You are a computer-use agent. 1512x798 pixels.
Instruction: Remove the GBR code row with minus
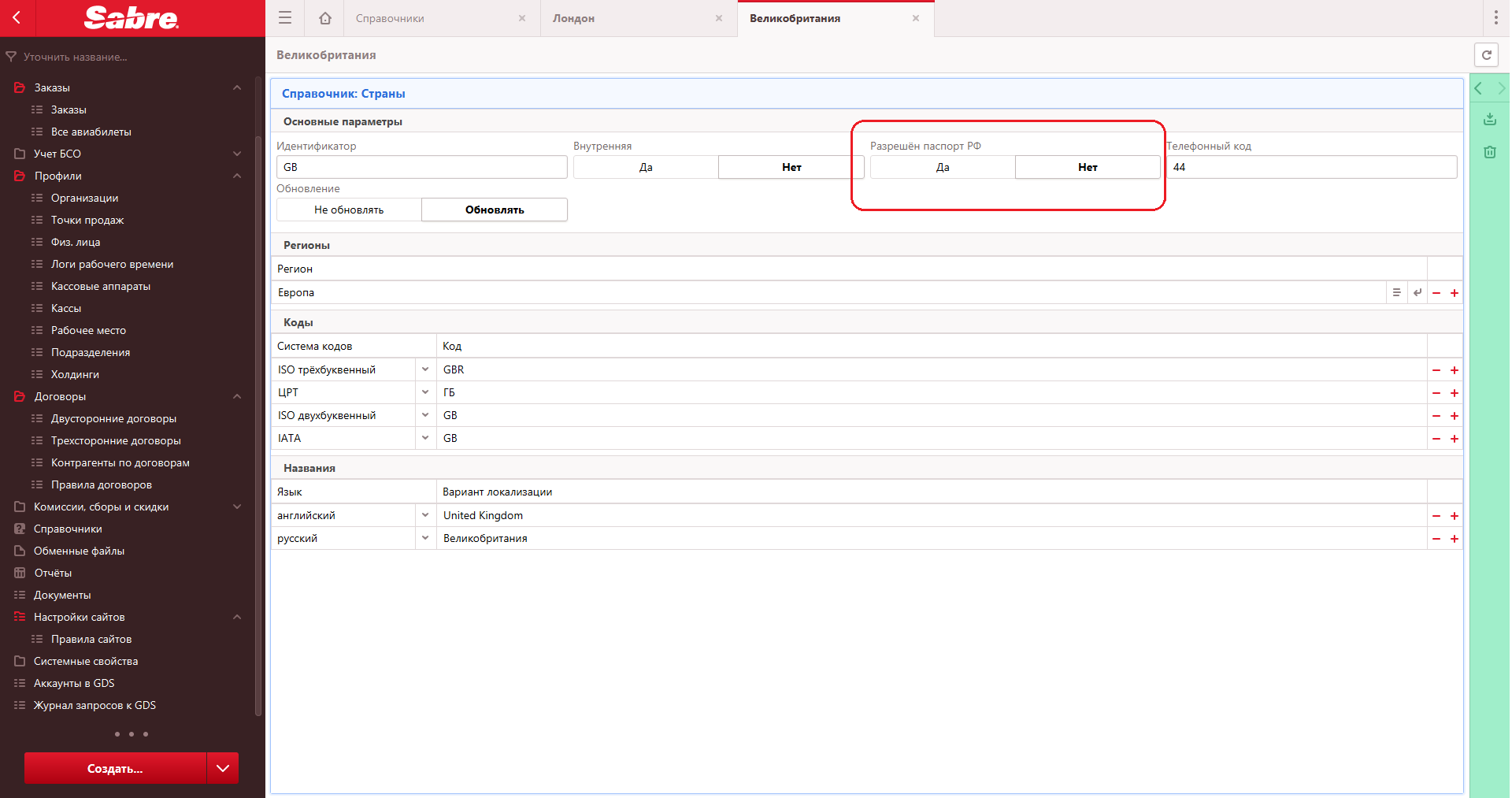pos(1436,370)
